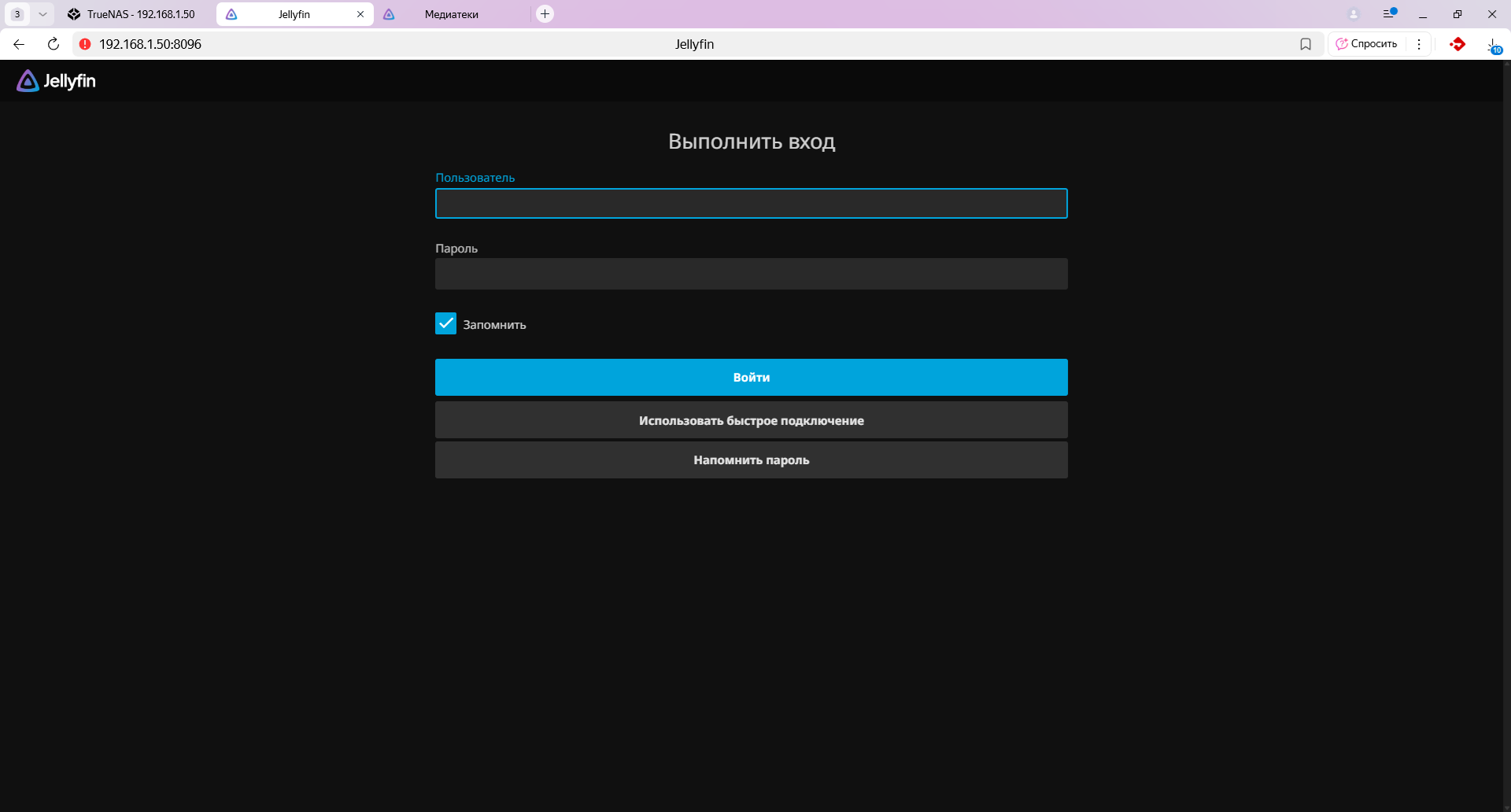The height and width of the screenshot is (812, 1511).
Task: Open the browser side menu icon
Action: (x=1390, y=14)
